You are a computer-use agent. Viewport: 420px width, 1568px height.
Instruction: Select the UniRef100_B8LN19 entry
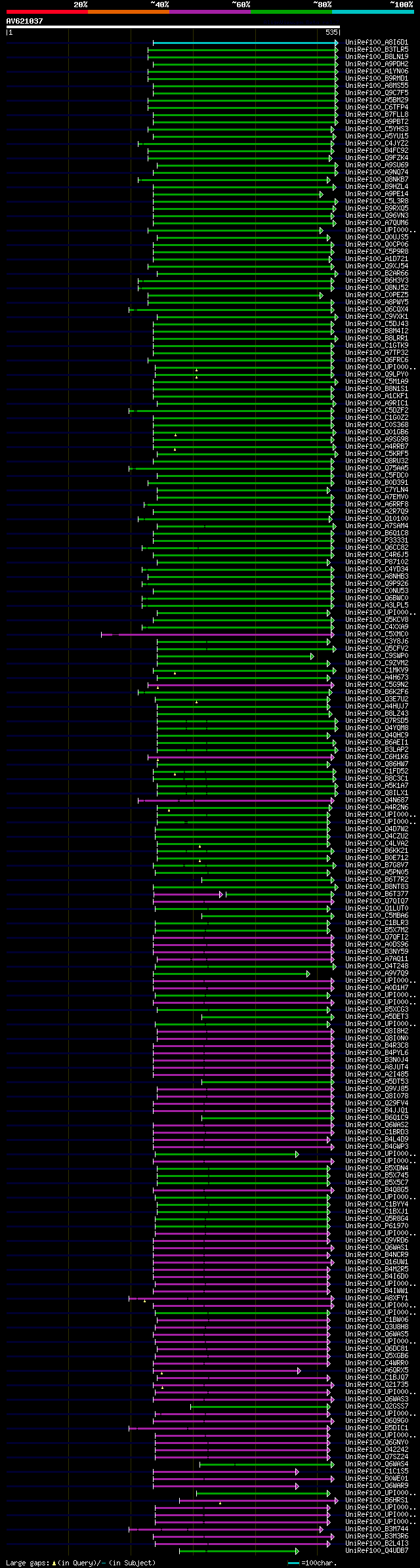(x=377, y=57)
